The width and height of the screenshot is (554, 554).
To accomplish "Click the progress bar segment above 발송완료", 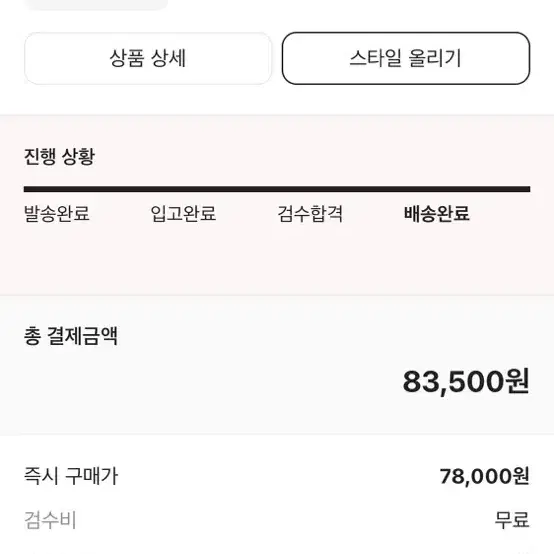I will pyautogui.click(x=87, y=189).
